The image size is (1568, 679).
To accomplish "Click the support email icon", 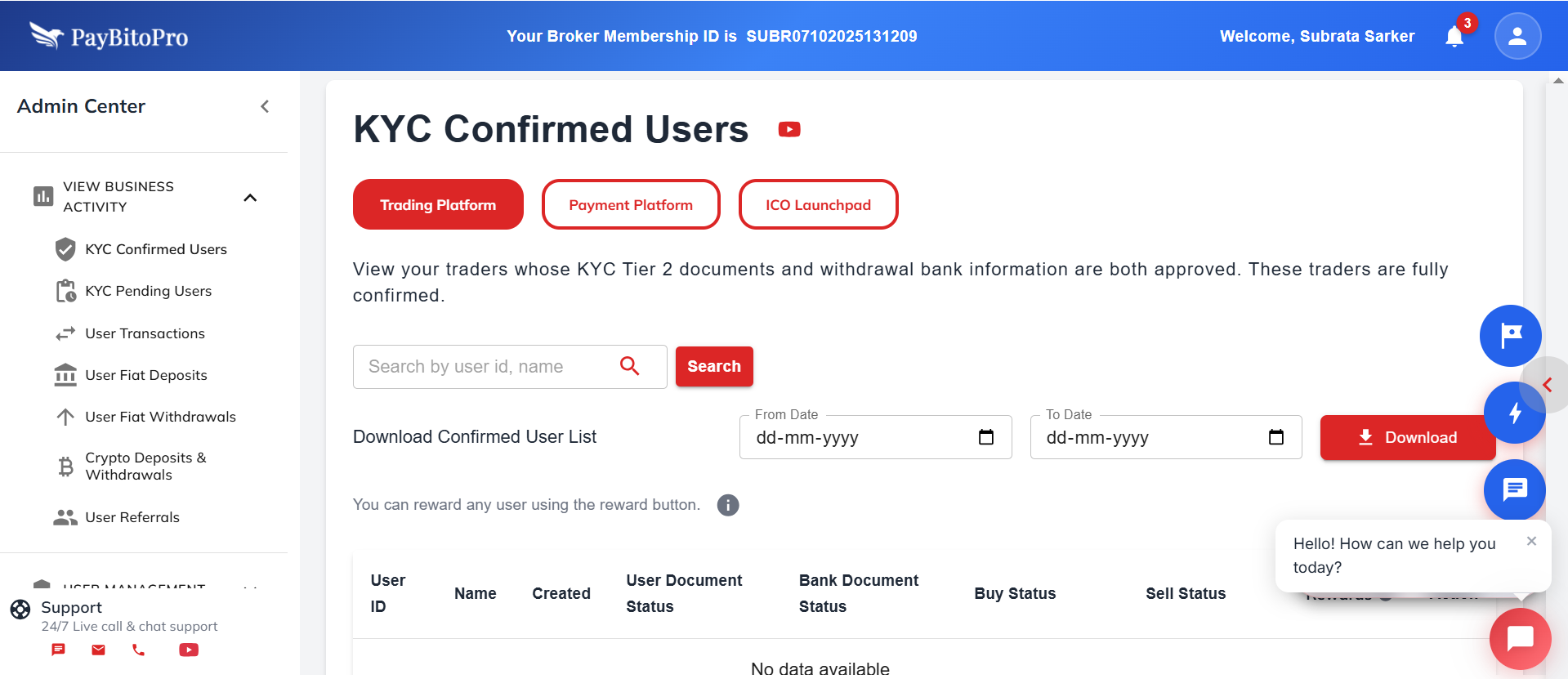I will [x=98, y=650].
